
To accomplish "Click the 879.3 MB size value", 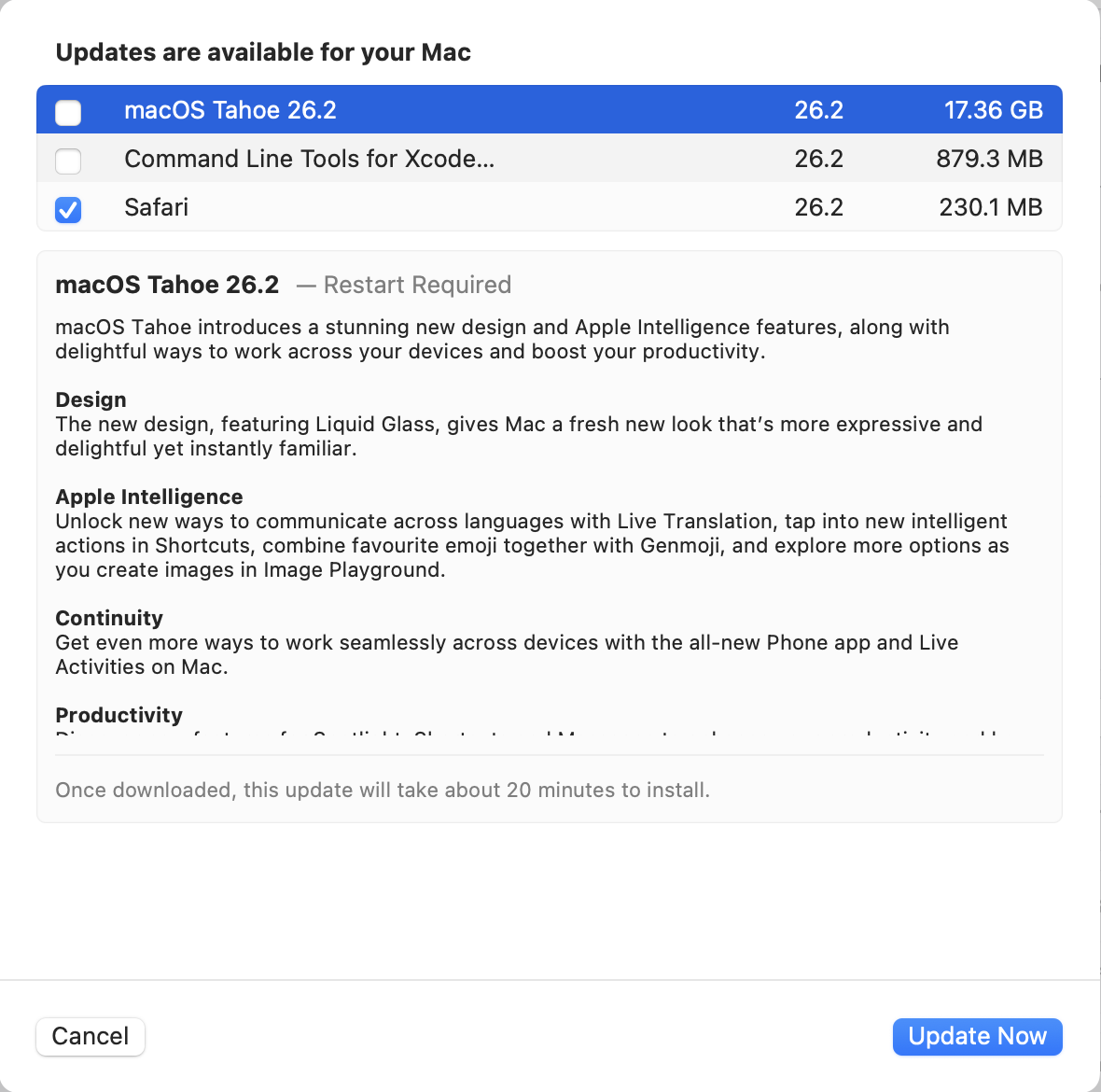I will [989, 159].
